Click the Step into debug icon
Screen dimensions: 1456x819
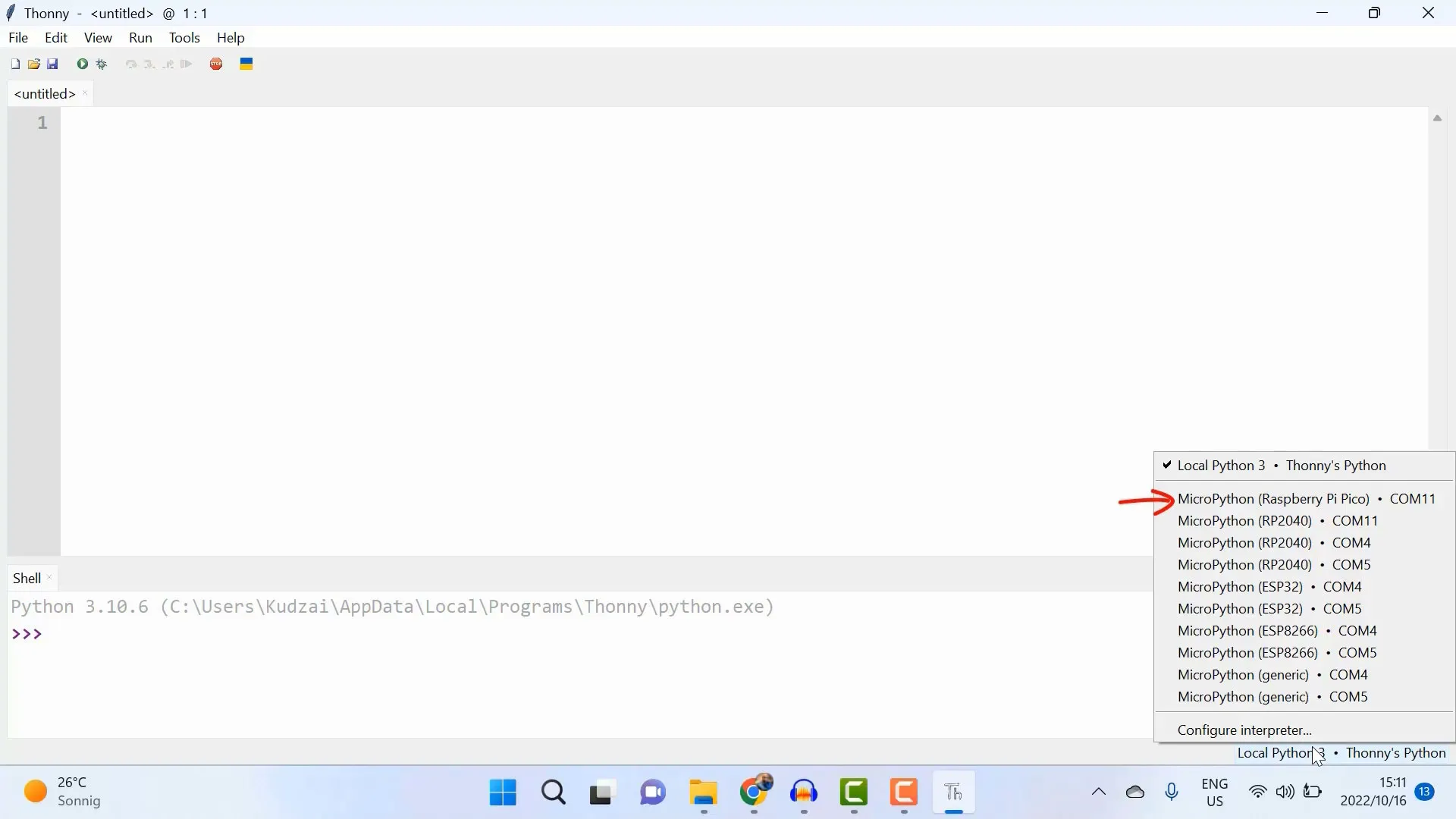[149, 64]
